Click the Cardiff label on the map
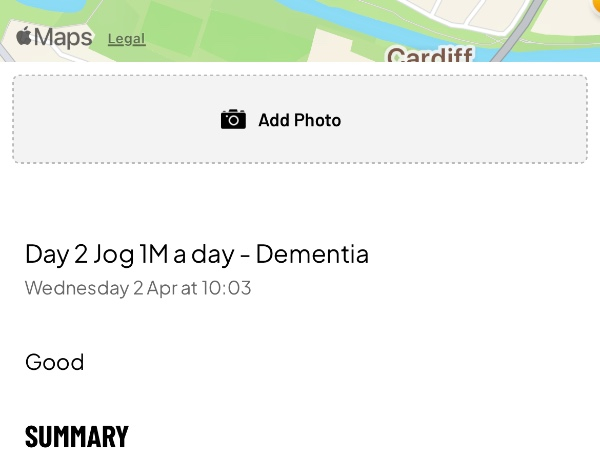This screenshot has height=450, width=600. point(429,55)
